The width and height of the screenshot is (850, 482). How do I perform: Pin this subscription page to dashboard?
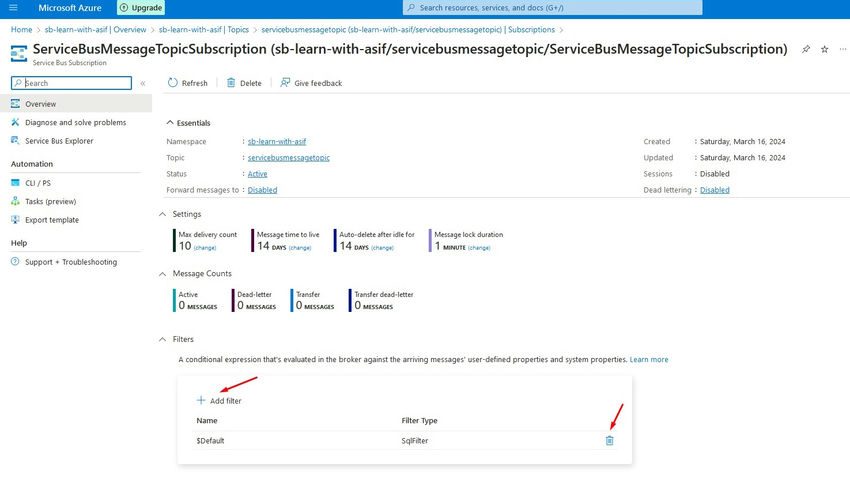[x=806, y=49]
